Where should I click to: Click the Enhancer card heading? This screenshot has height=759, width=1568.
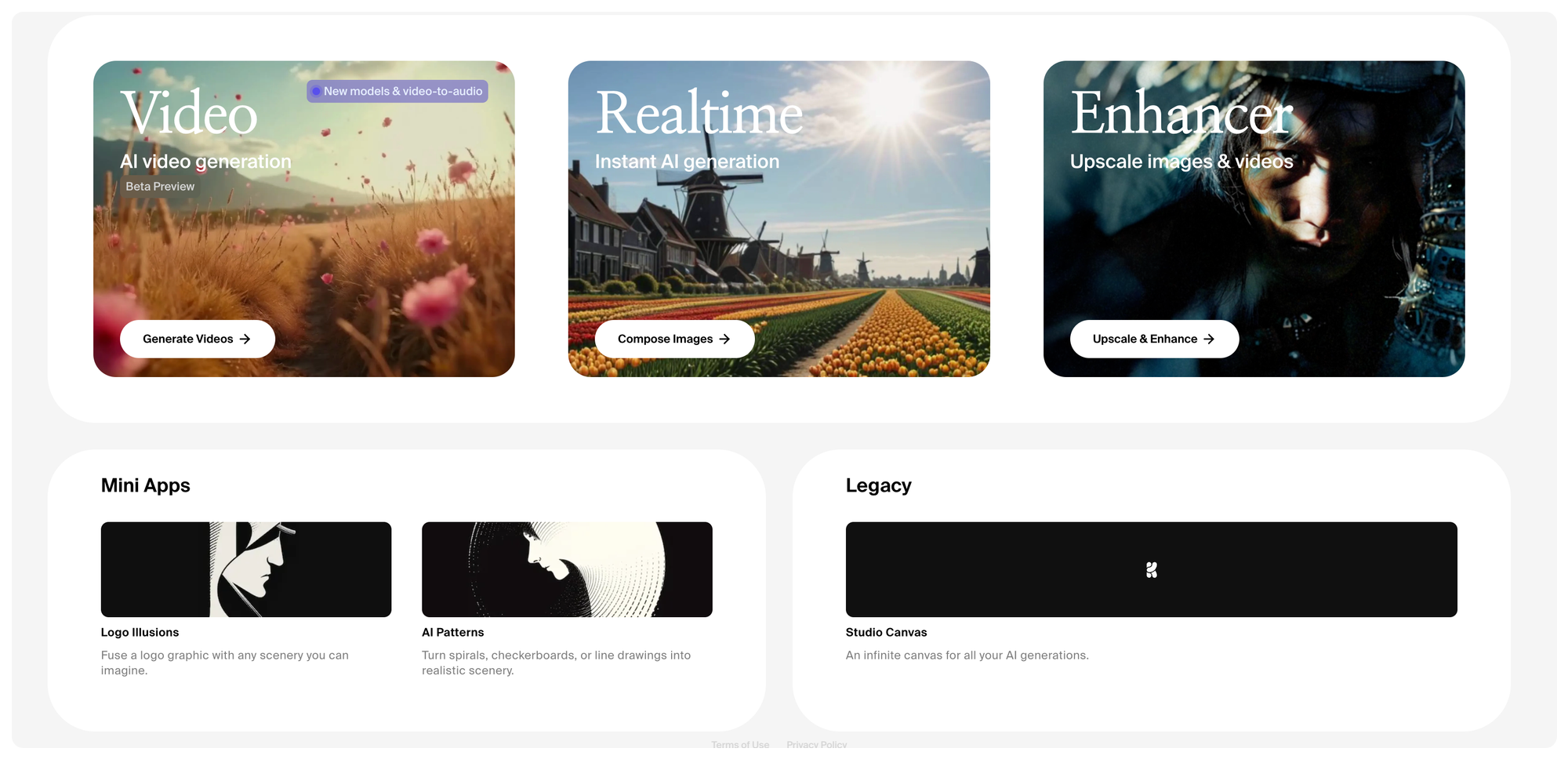click(x=1181, y=113)
